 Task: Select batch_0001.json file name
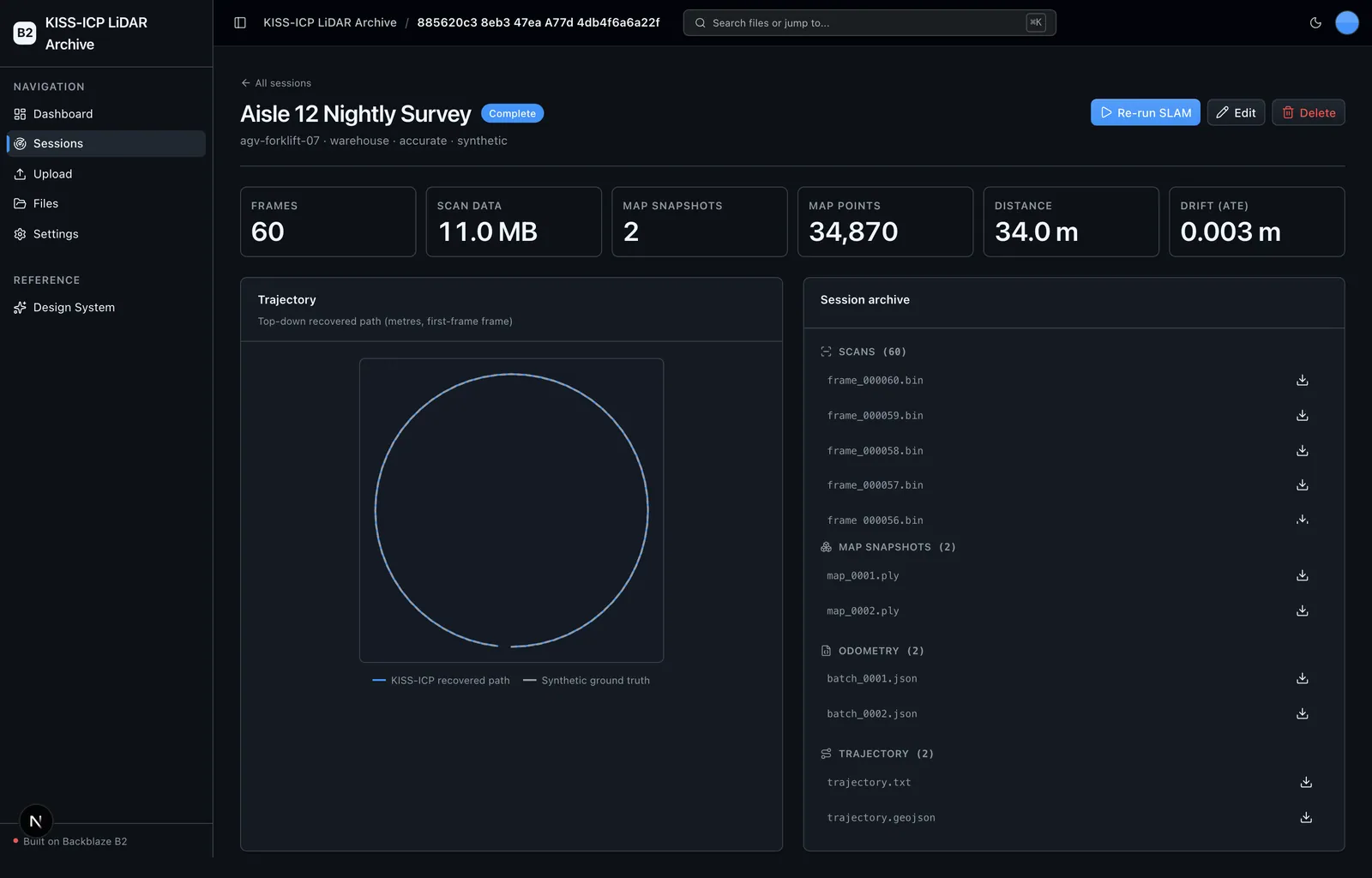(x=872, y=678)
